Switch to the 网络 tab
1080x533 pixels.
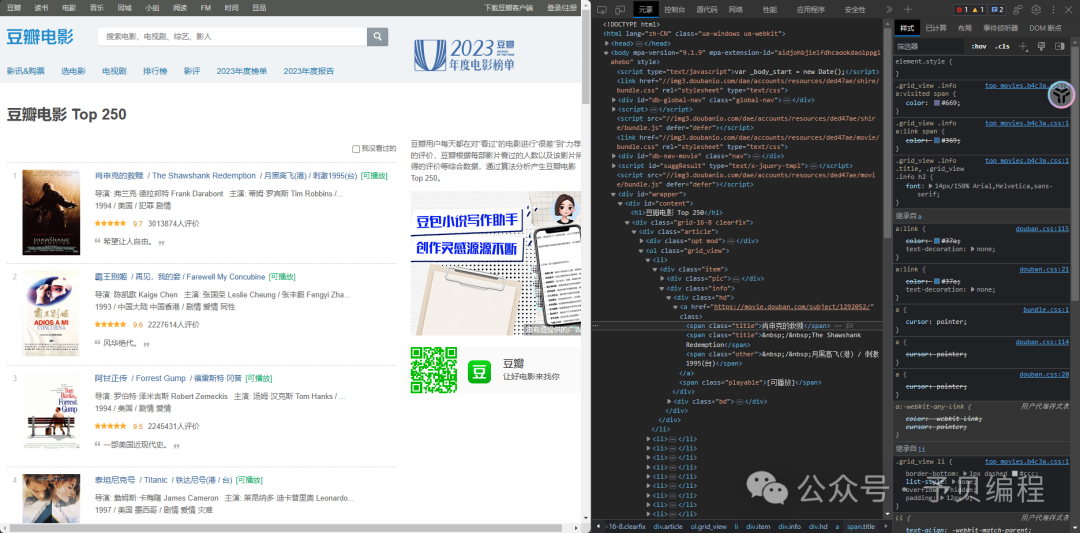click(x=736, y=10)
